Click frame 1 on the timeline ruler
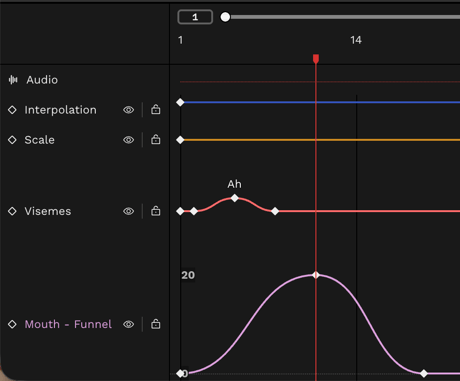Viewport: 460px width, 381px height. click(180, 40)
